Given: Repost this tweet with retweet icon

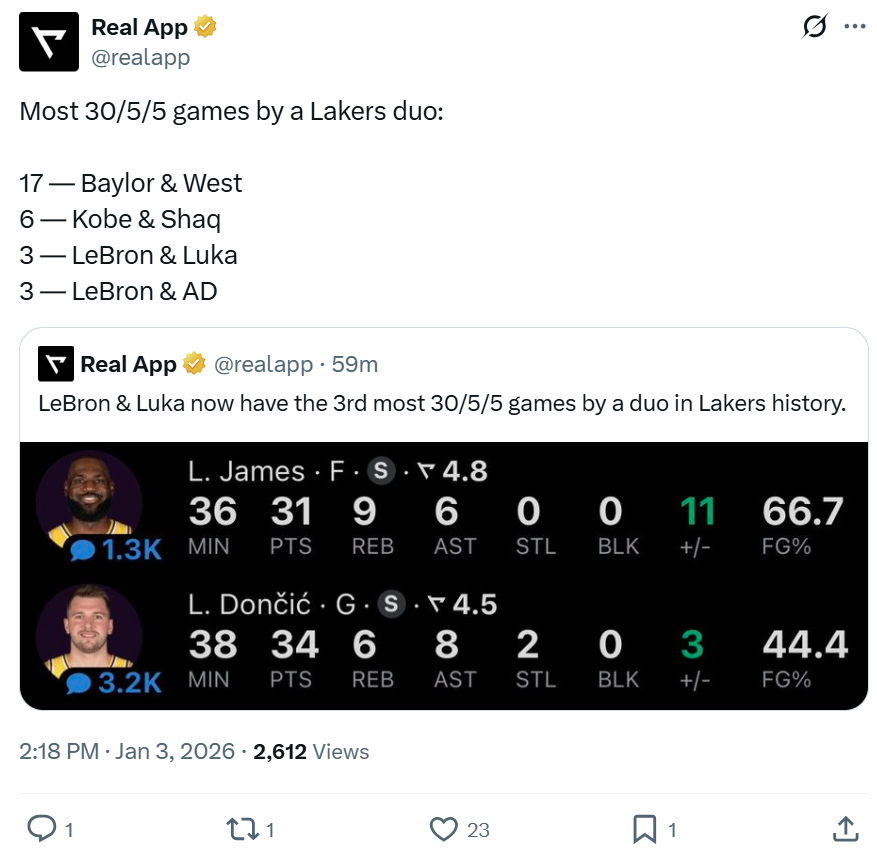Looking at the screenshot, I should 243,828.
